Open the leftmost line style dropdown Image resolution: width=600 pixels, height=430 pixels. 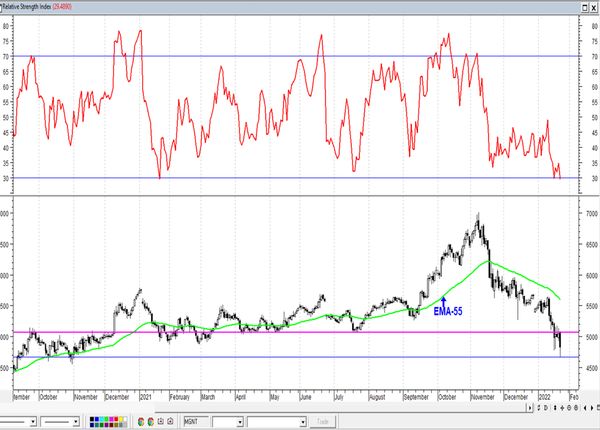(34, 421)
